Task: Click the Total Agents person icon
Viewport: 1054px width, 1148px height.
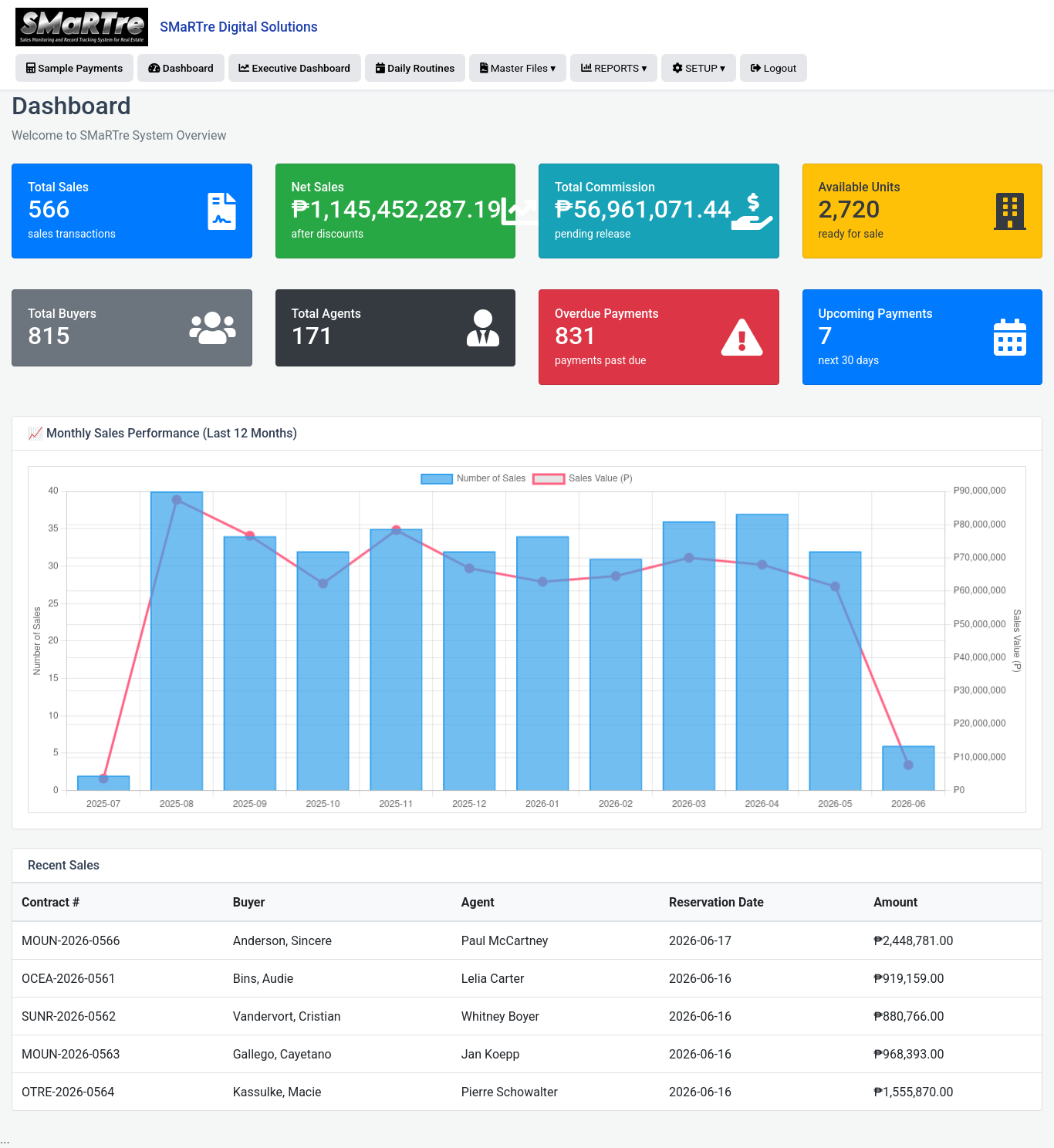Action: click(x=483, y=328)
